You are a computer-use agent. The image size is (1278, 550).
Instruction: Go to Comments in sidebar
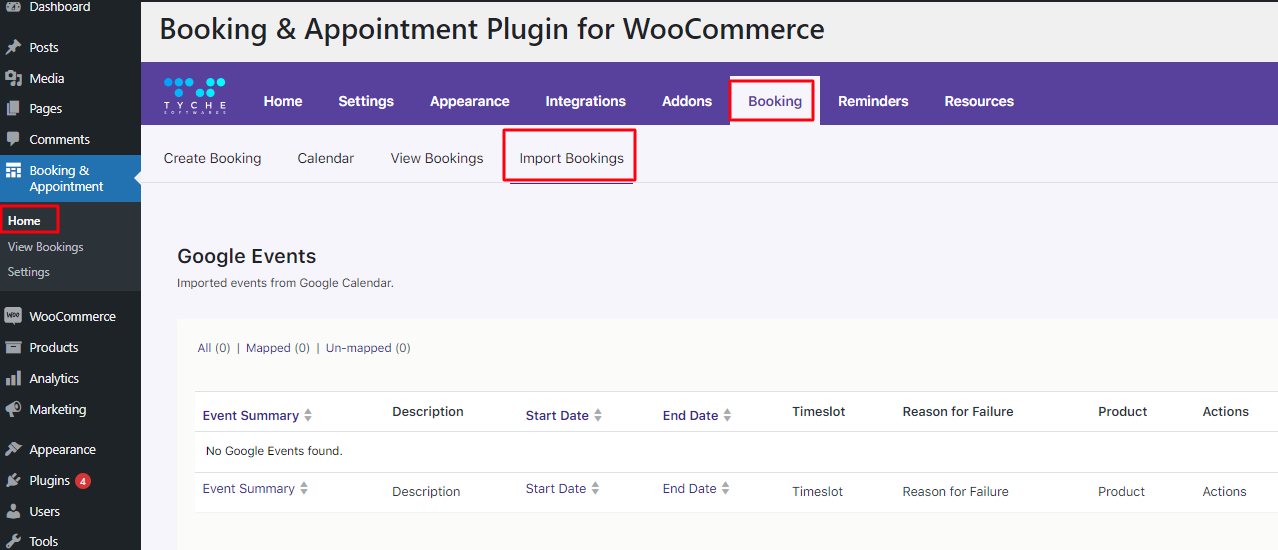(60, 139)
